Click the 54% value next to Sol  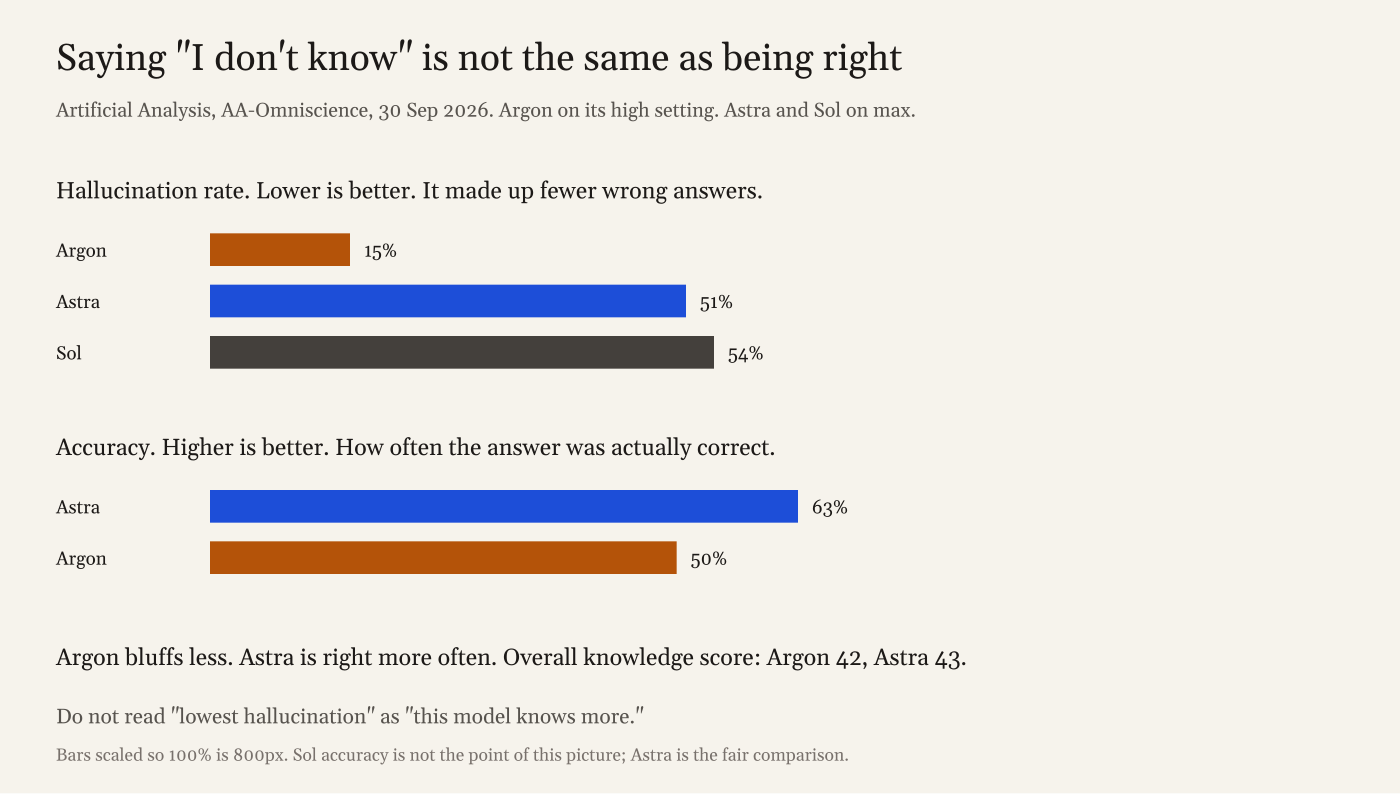745,353
